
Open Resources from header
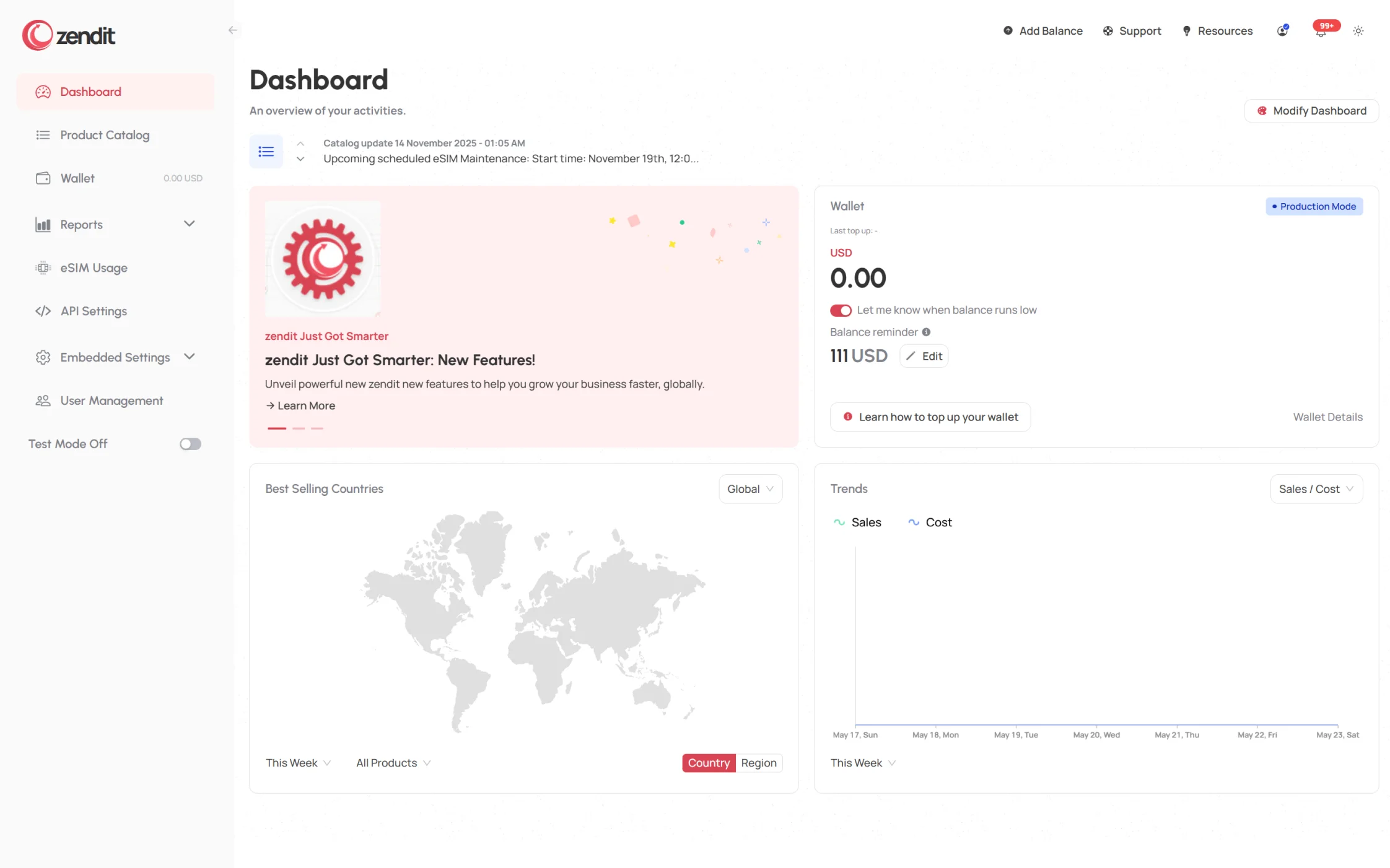(x=1218, y=31)
